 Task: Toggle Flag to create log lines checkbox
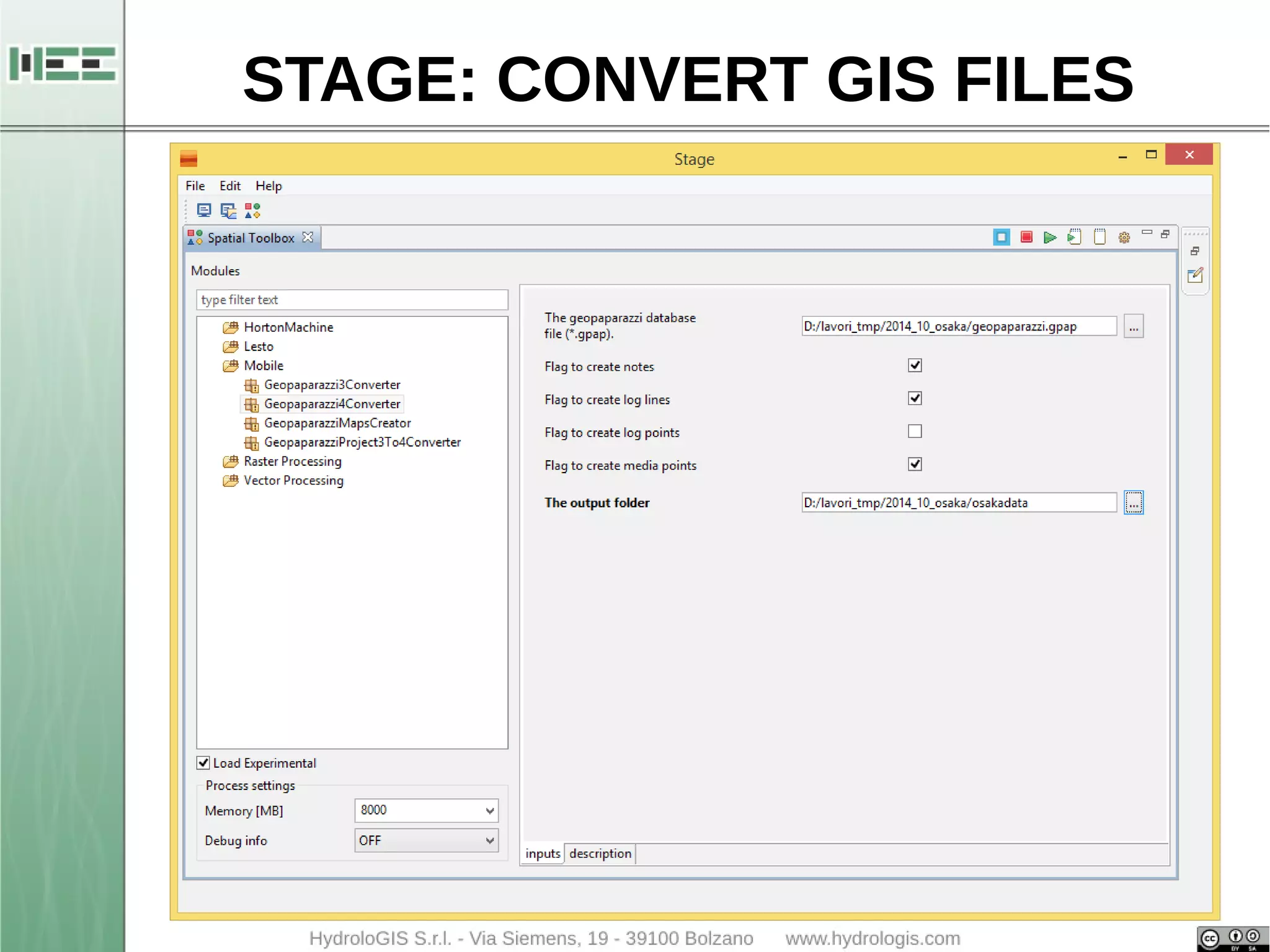[915, 398]
